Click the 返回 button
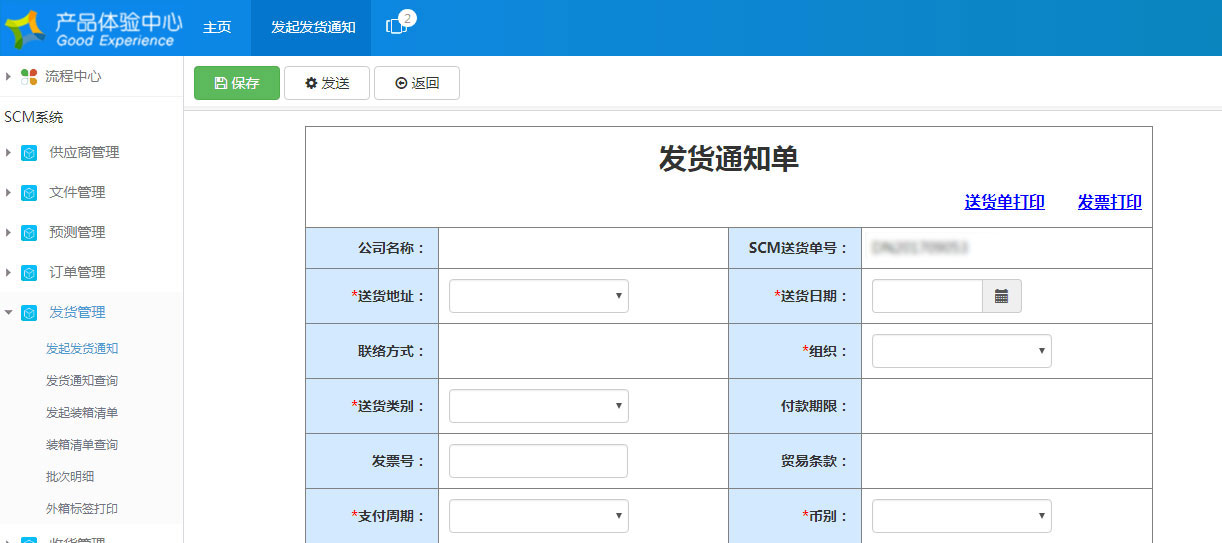The height and width of the screenshot is (543, 1222). (x=417, y=83)
